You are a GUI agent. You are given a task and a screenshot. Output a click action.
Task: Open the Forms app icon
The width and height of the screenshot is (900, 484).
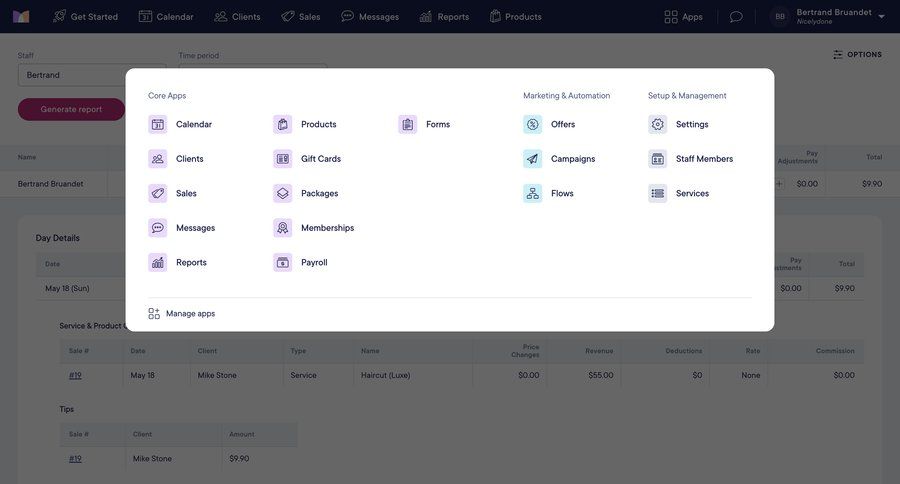coord(408,124)
